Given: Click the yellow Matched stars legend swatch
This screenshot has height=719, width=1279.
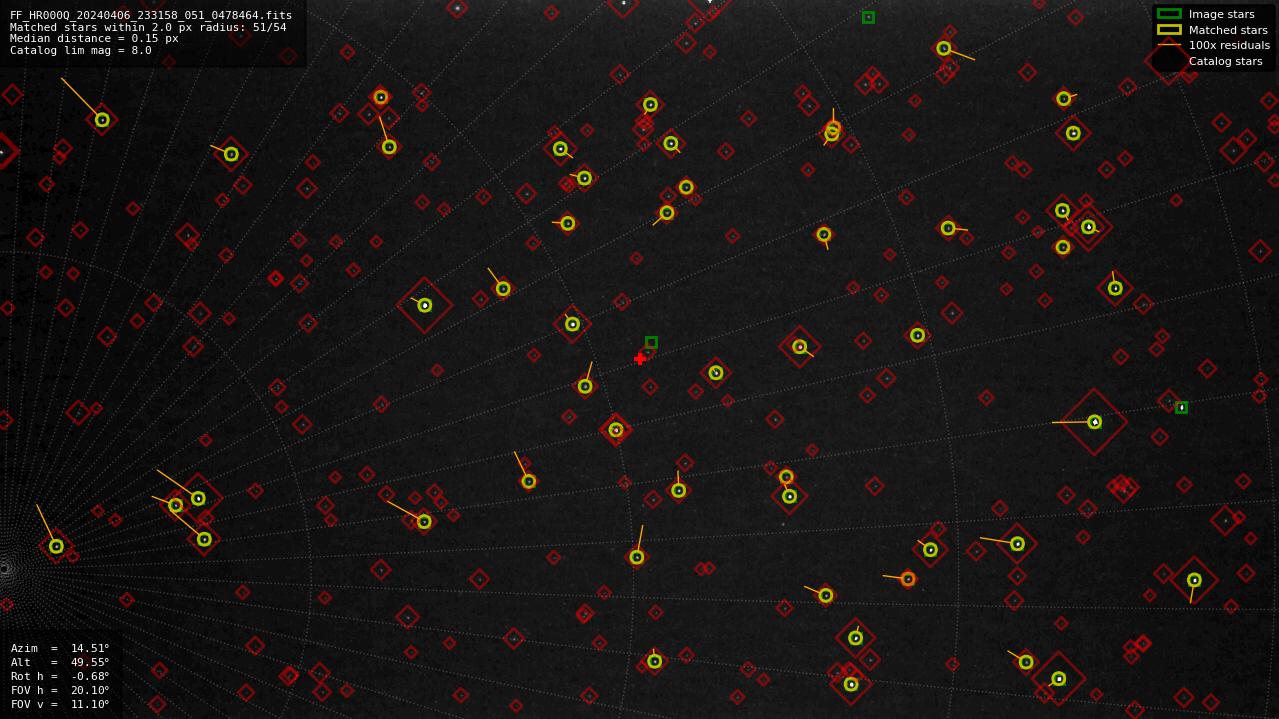Looking at the screenshot, I should coord(1169,30).
